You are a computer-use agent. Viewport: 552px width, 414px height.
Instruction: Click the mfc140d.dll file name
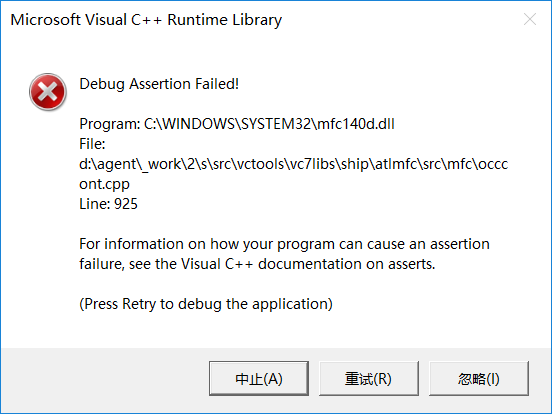click(356, 124)
